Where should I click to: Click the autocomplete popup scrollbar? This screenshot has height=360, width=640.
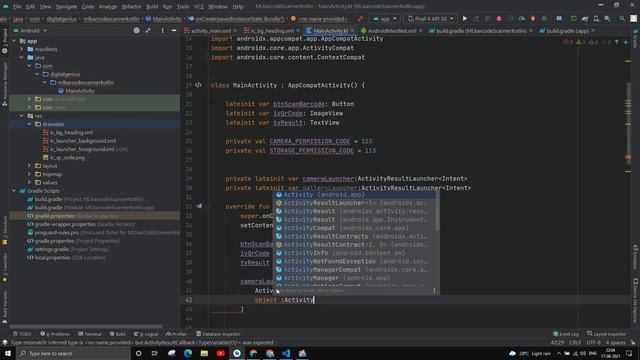point(437,211)
